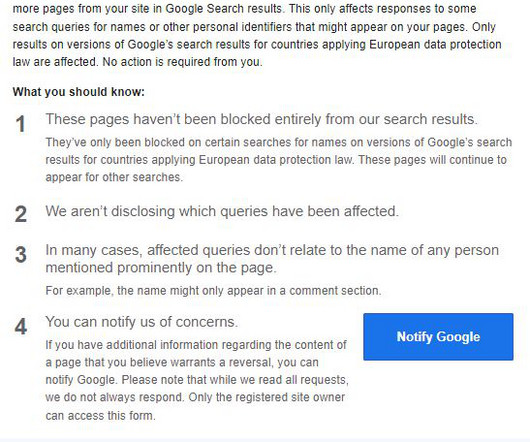
Task: Click the large number 2 list marker
Action: [21, 214]
